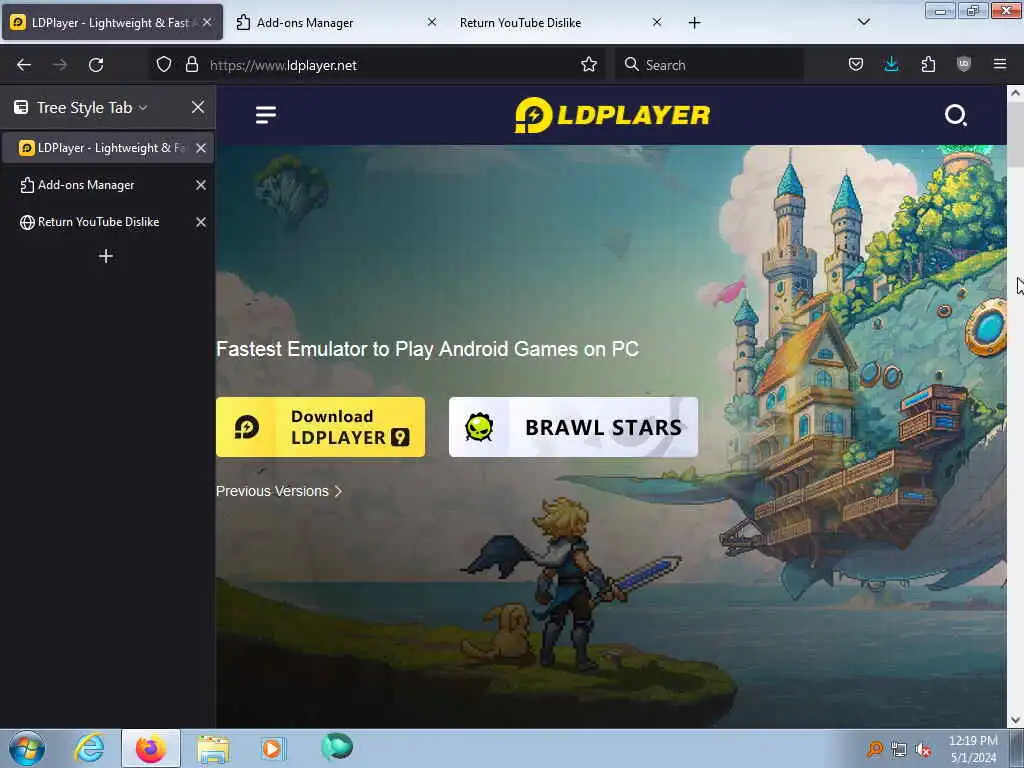Show site security padlock info

191,64
